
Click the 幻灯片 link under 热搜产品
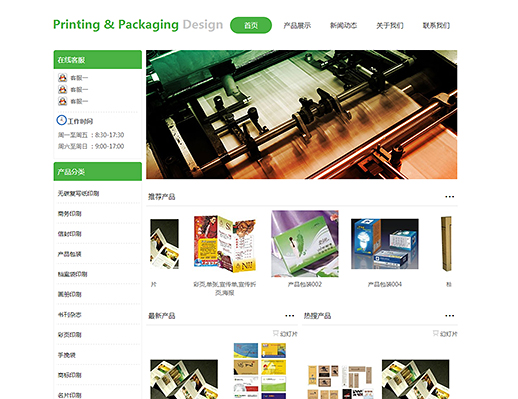[x=449, y=334]
